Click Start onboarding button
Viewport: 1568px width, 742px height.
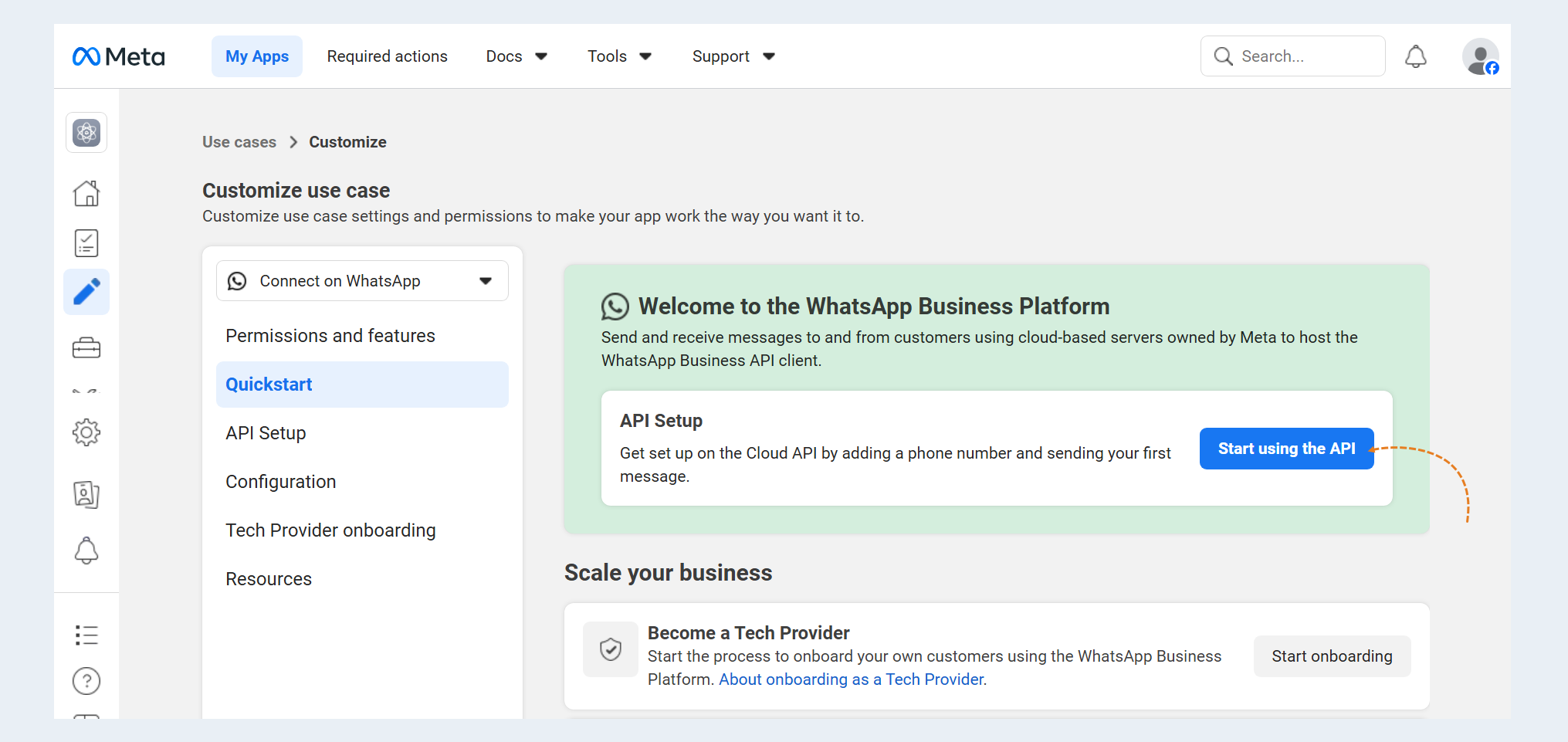tap(1333, 656)
